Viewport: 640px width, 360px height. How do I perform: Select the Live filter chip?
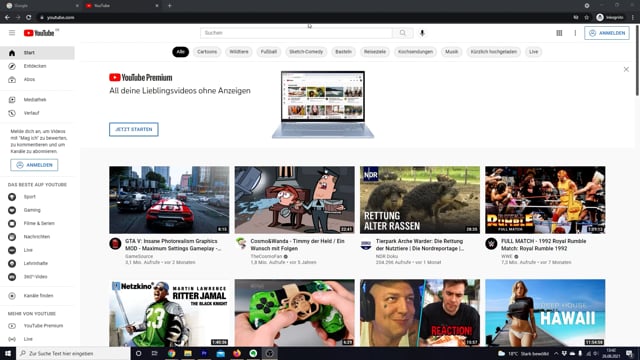tap(533, 52)
